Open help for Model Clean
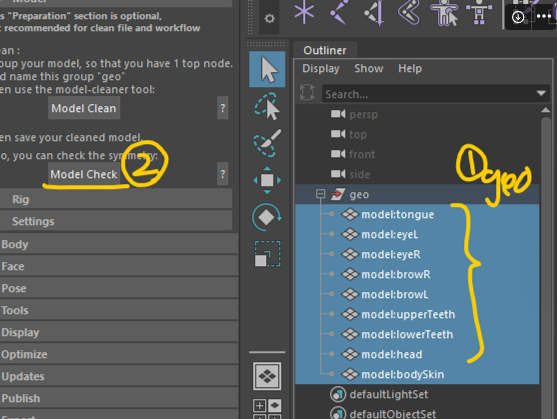 222,108
